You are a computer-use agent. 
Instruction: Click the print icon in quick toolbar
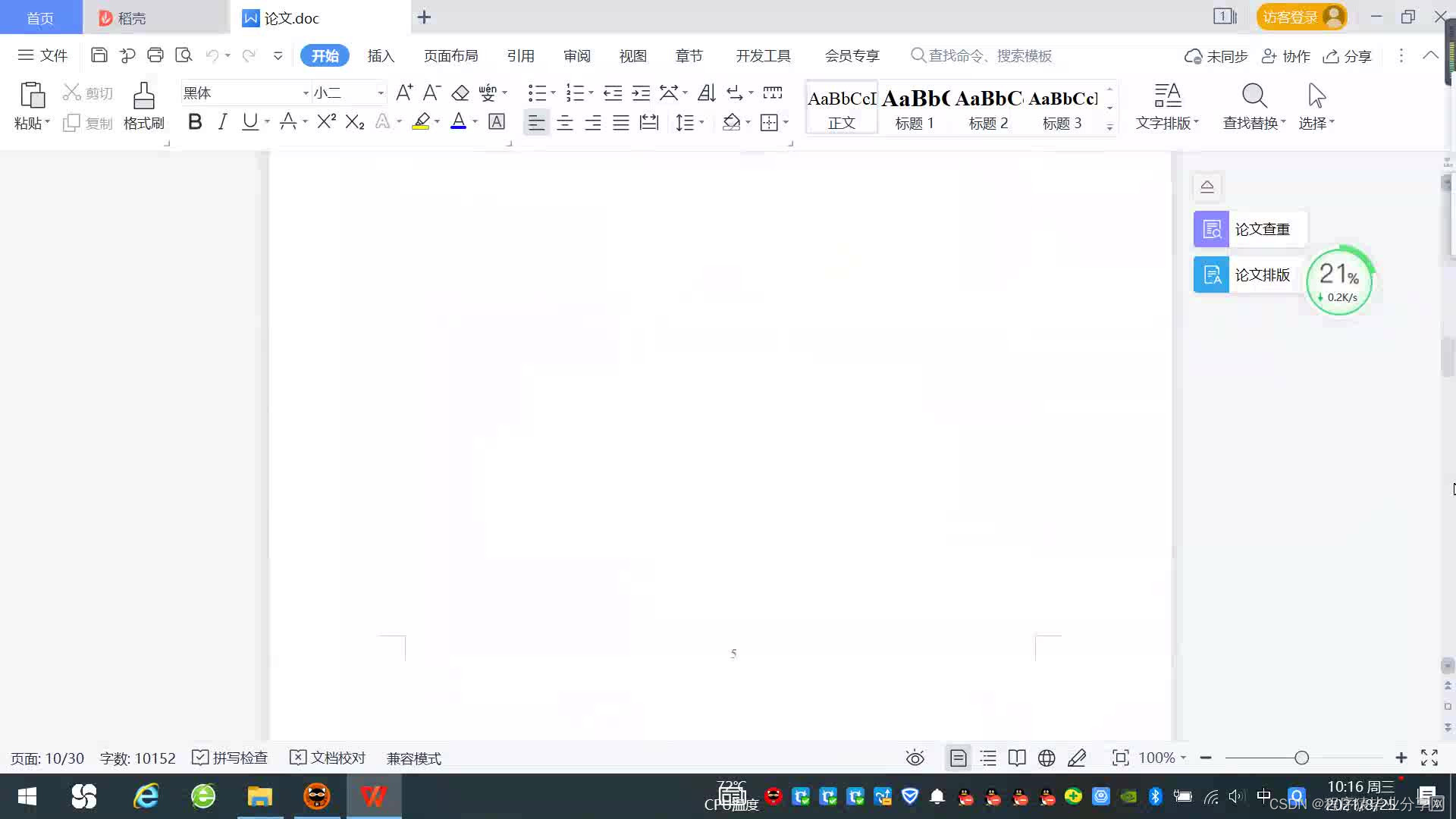click(x=155, y=55)
